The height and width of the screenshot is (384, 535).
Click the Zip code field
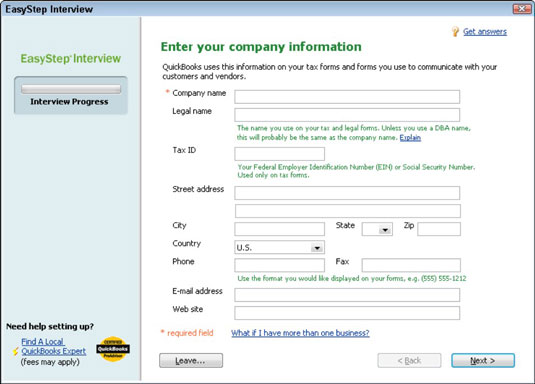[439, 229]
